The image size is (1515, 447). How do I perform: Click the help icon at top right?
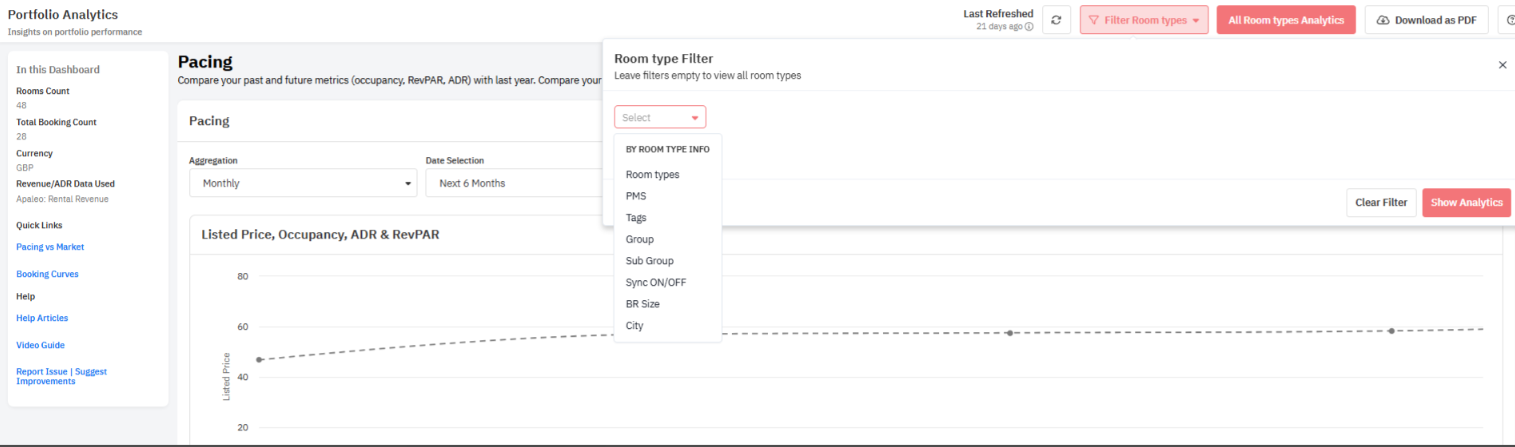(x=1508, y=20)
